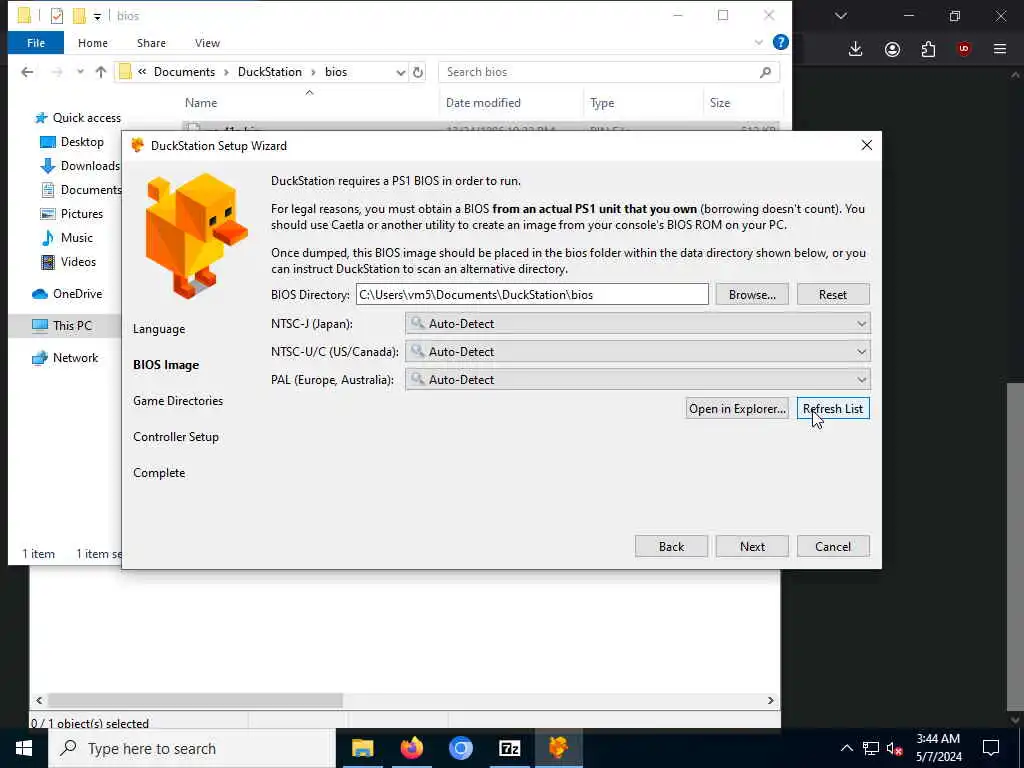Click Explorer forward arrow
1024x768 pixels.
[57, 72]
